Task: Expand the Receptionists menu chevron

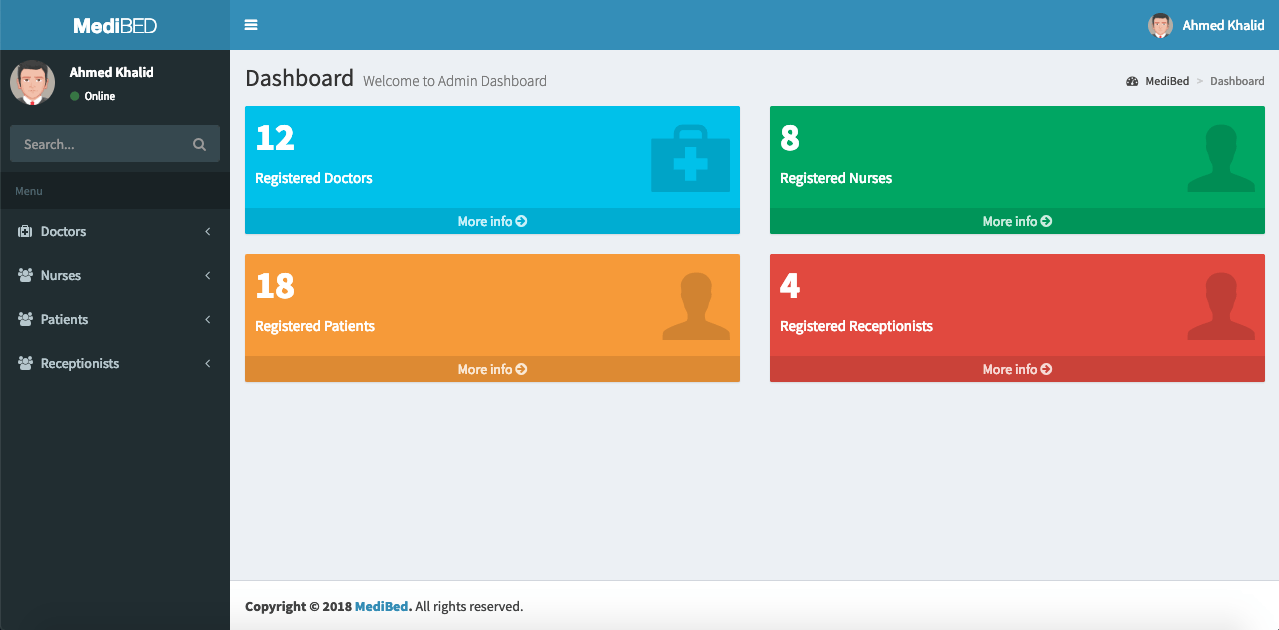Action: tap(208, 364)
